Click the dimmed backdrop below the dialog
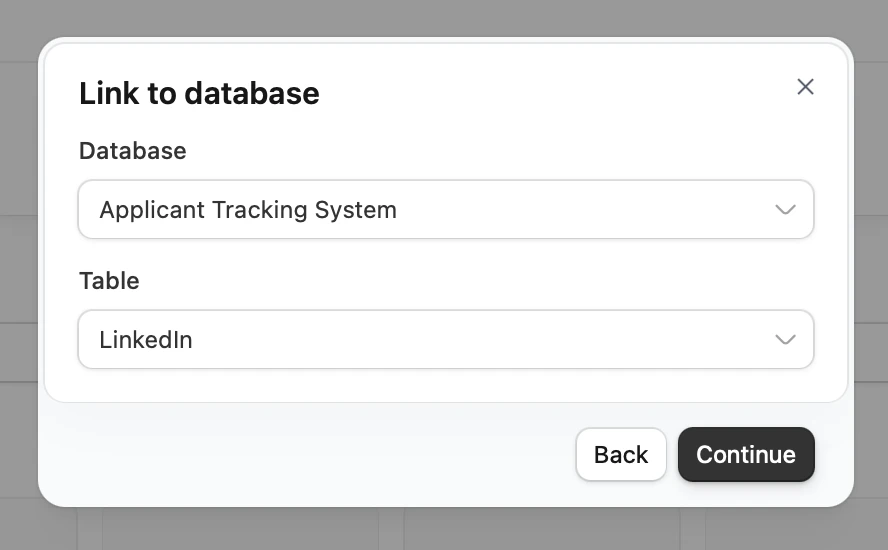The image size is (888, 550). click(444, 530)
